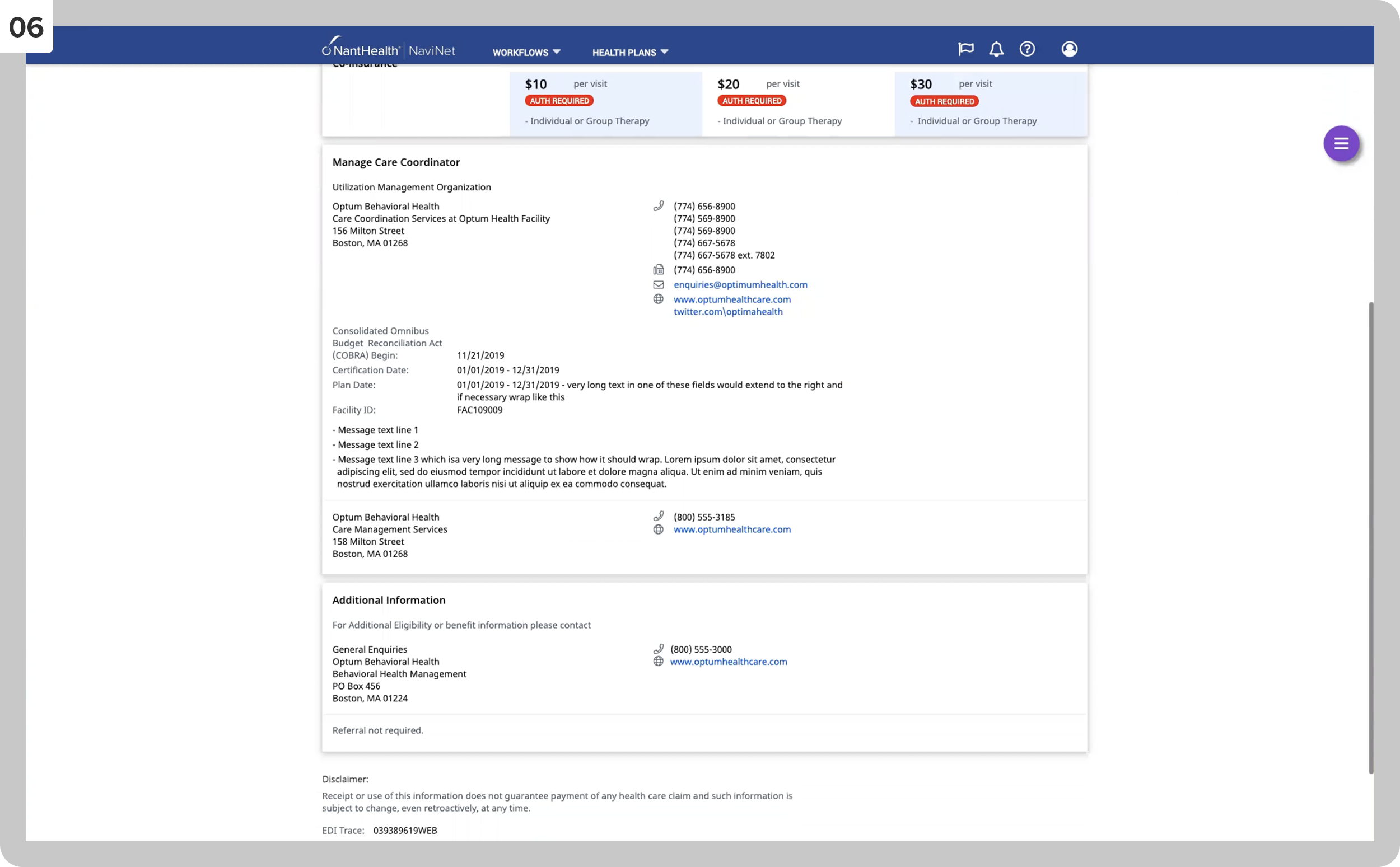
Task: Click the envelope email icon
Action: (659, 284)
